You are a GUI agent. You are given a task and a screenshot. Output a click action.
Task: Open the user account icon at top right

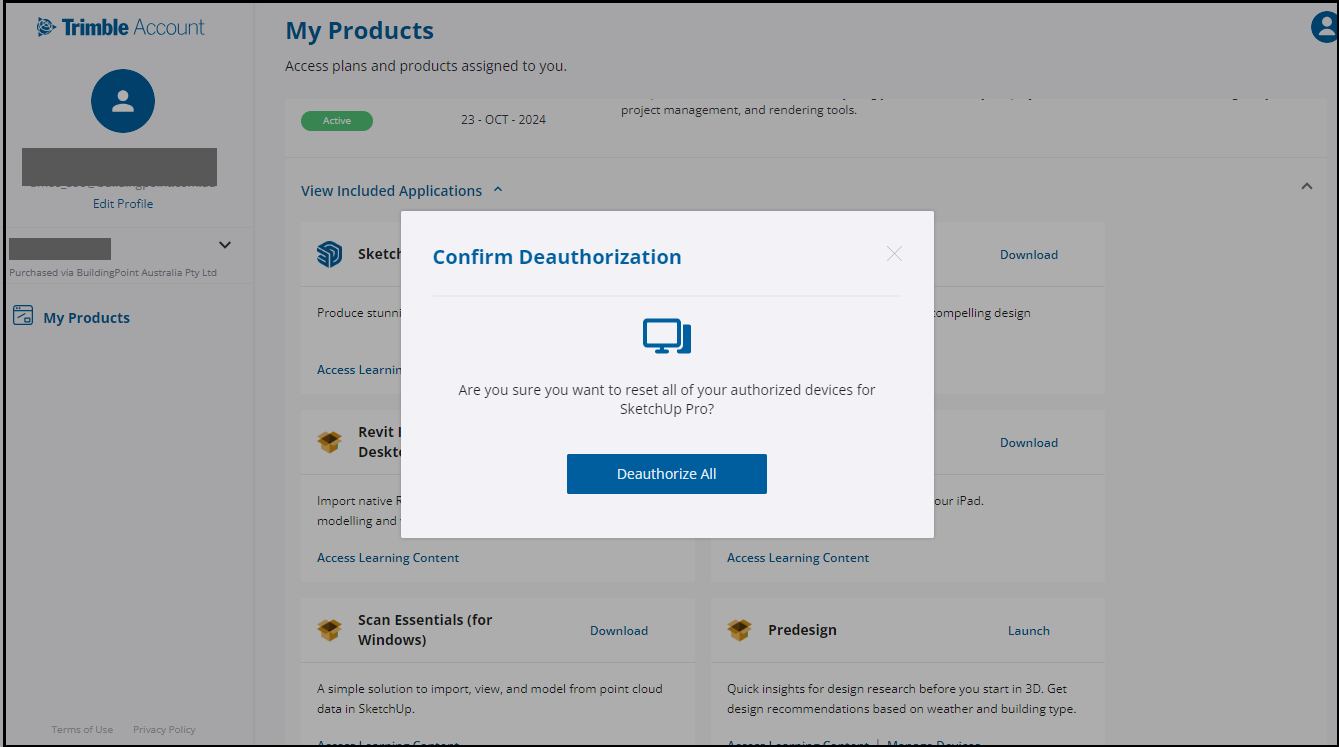tap(1324, 27)
